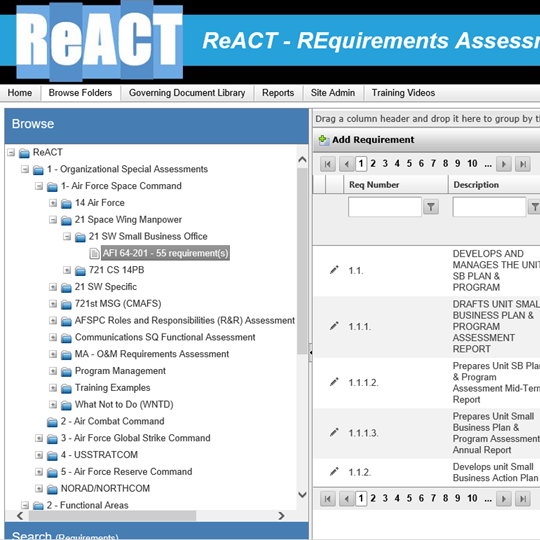540x540 pixels.
Task: Select What Not to Do (WNTD) folder
Action: 124,405
